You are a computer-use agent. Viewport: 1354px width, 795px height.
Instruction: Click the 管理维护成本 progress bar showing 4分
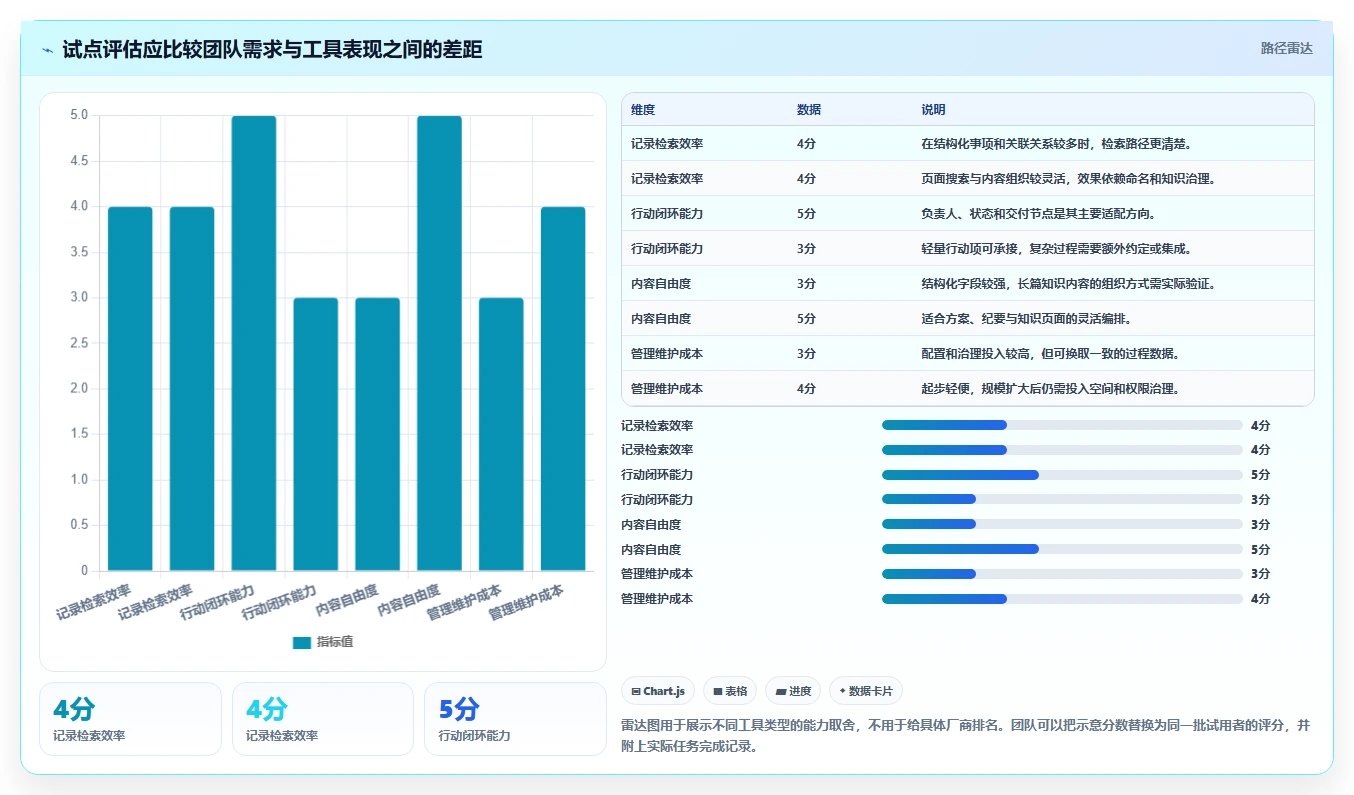pyautogui.click(x=1062, y=599)
